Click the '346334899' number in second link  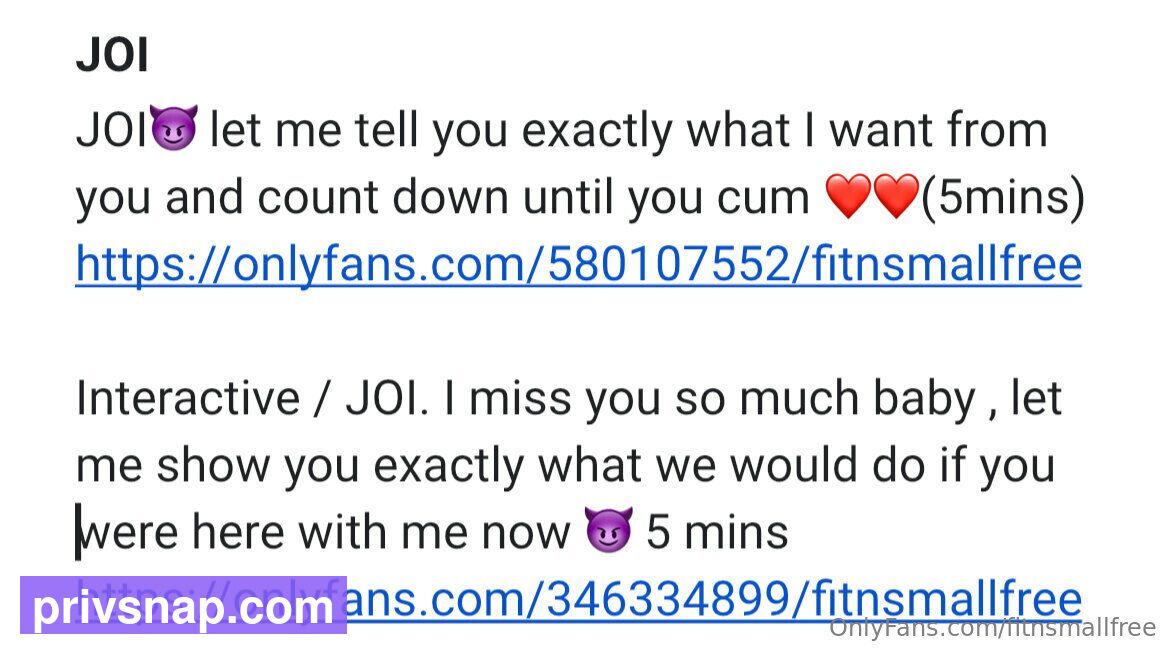[x=668, y=599]
